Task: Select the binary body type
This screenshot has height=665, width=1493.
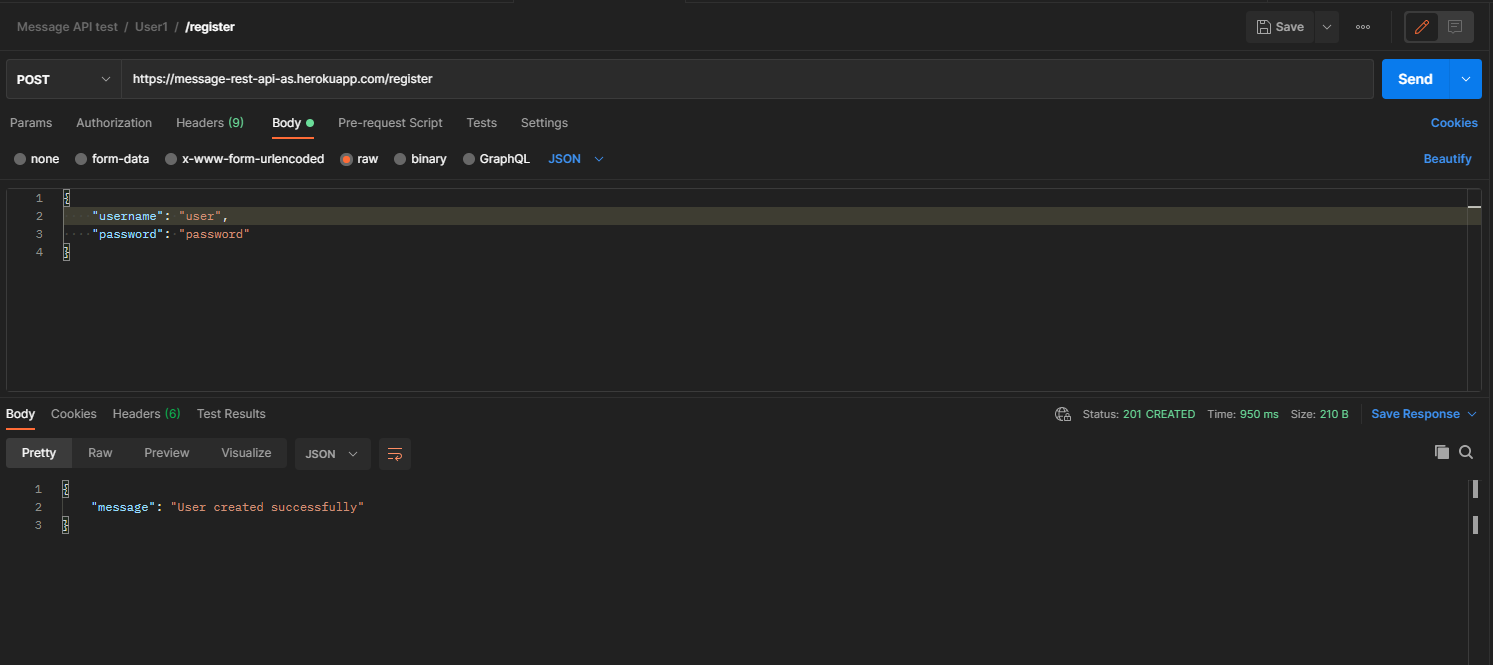Action: [420, 159]
